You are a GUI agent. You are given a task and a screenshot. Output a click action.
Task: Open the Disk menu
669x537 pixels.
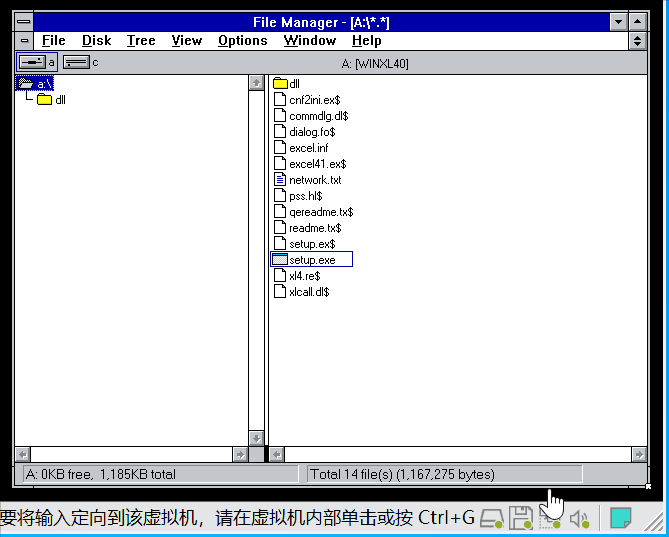96,41
